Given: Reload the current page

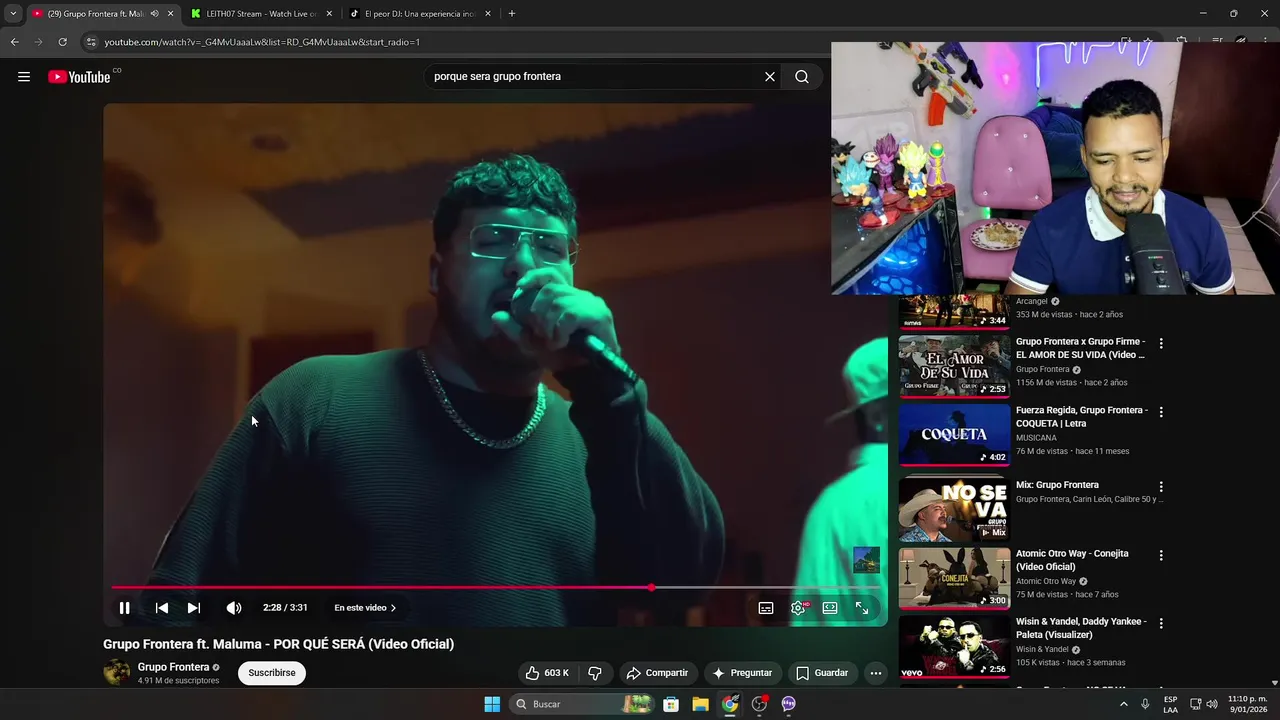Looking at the screenshot, I should click(x=62, y=42).
